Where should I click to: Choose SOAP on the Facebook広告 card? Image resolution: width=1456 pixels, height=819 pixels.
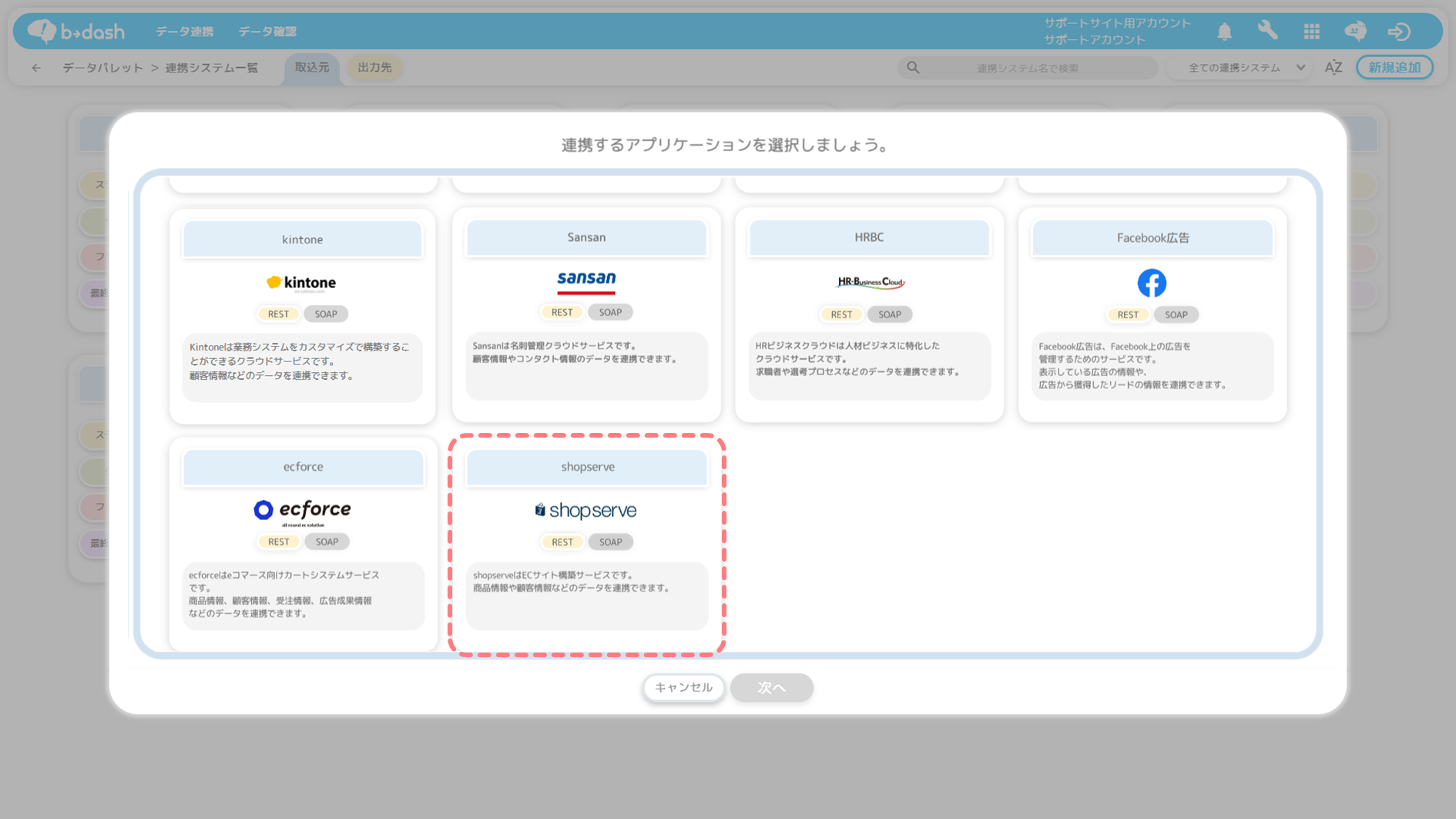click(x=1176, y=314)
